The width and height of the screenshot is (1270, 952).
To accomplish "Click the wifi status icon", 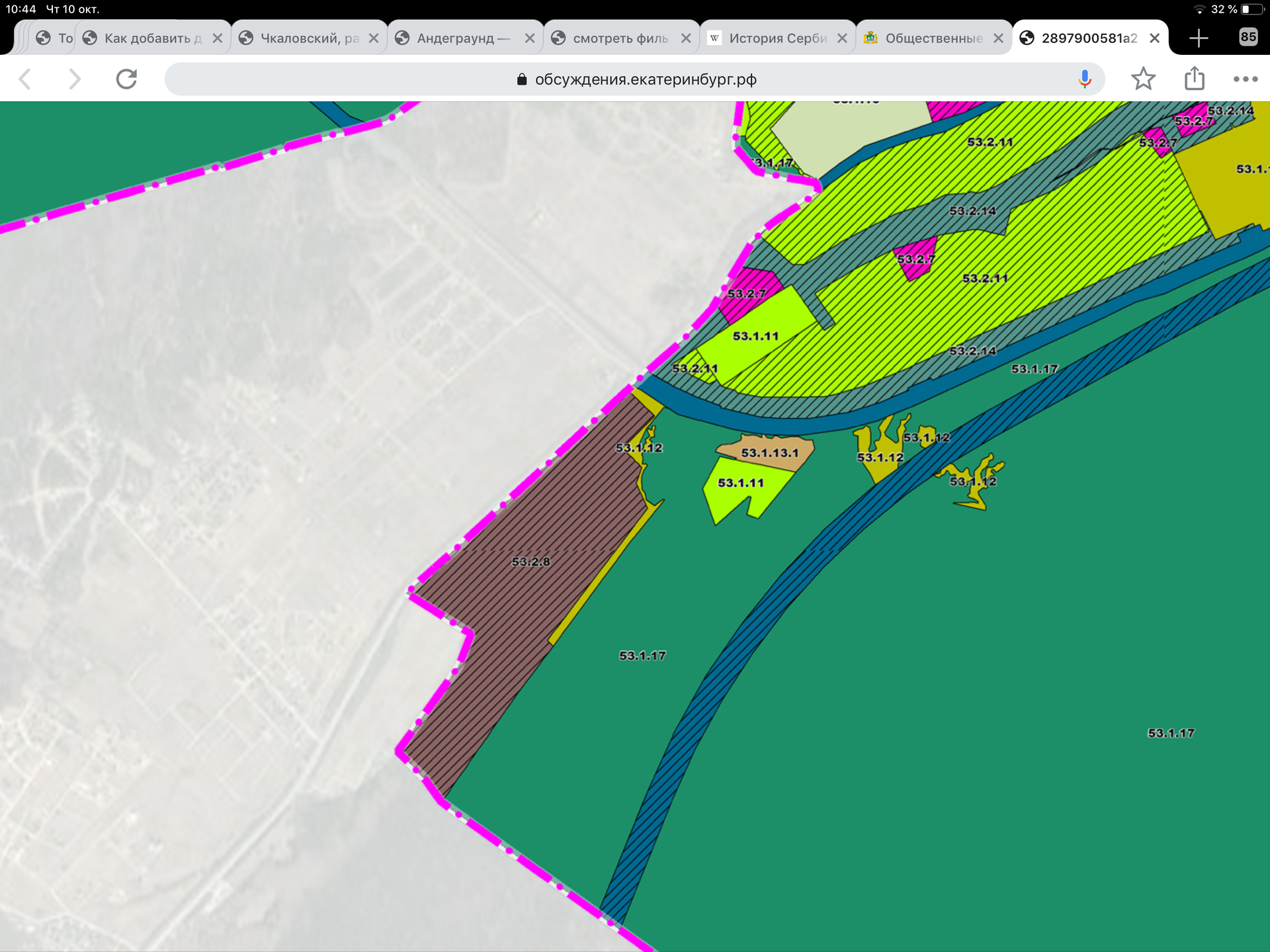I will 1199,9.
